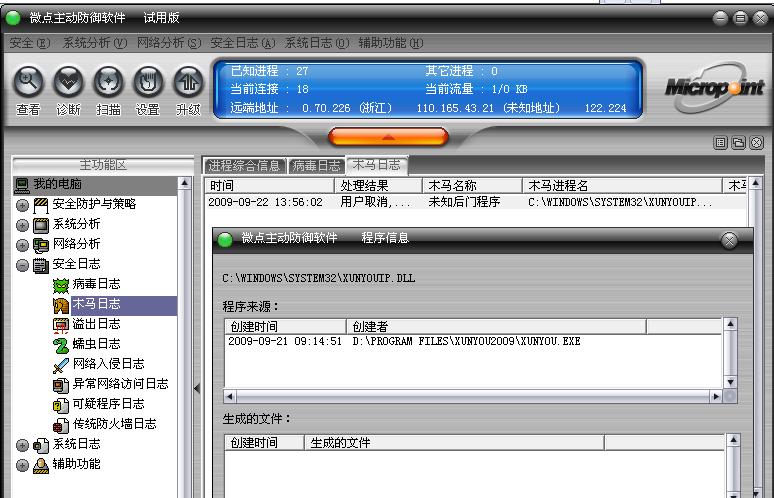Screen dimensions: 774x498
Task: Collapse the 安全日志 tree node
Action: tap(22, 265)
